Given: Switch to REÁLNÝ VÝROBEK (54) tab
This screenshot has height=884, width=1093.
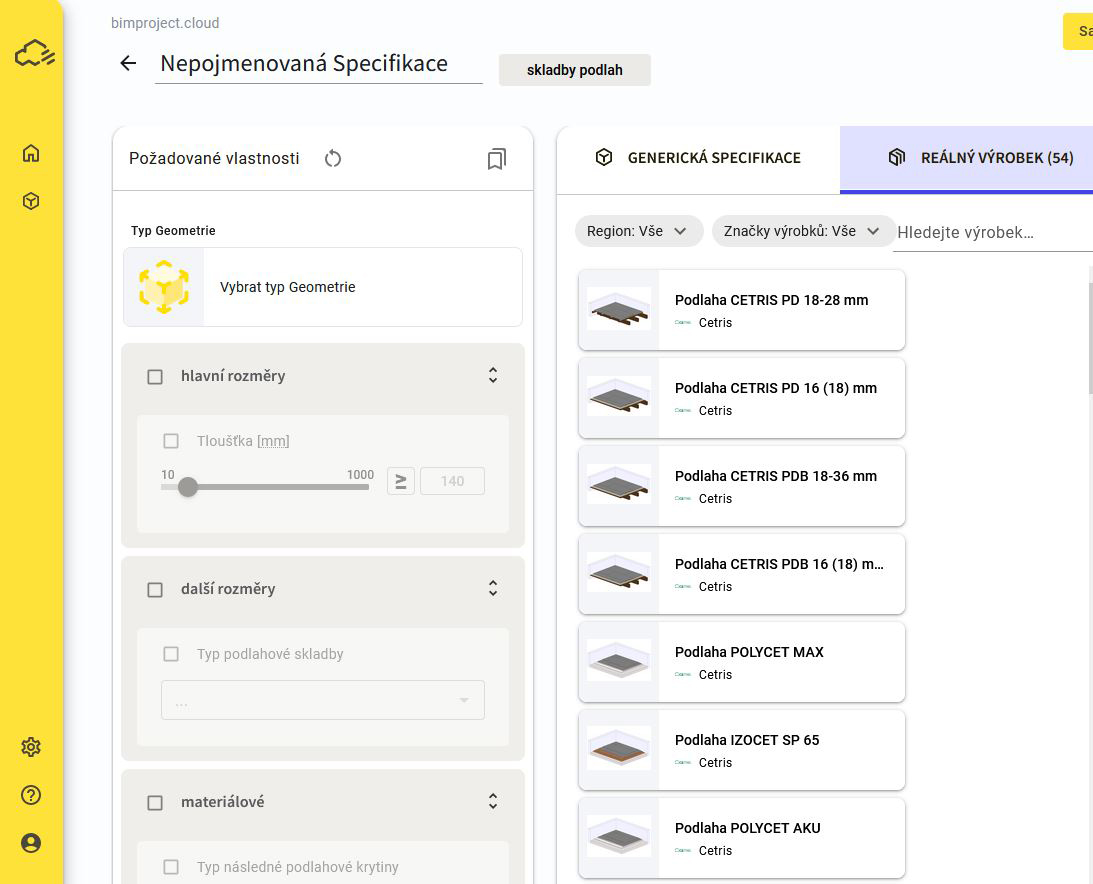Looking at the screenshot, I should (966, 158).
